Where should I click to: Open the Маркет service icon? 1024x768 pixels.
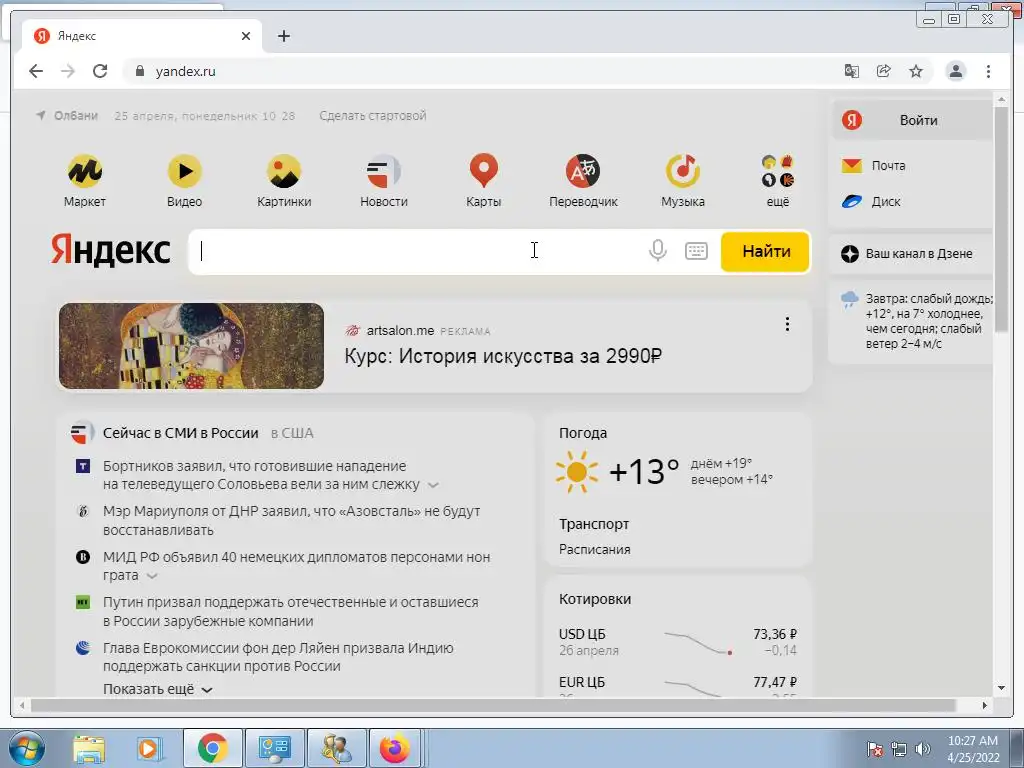(x=85, y=171)
